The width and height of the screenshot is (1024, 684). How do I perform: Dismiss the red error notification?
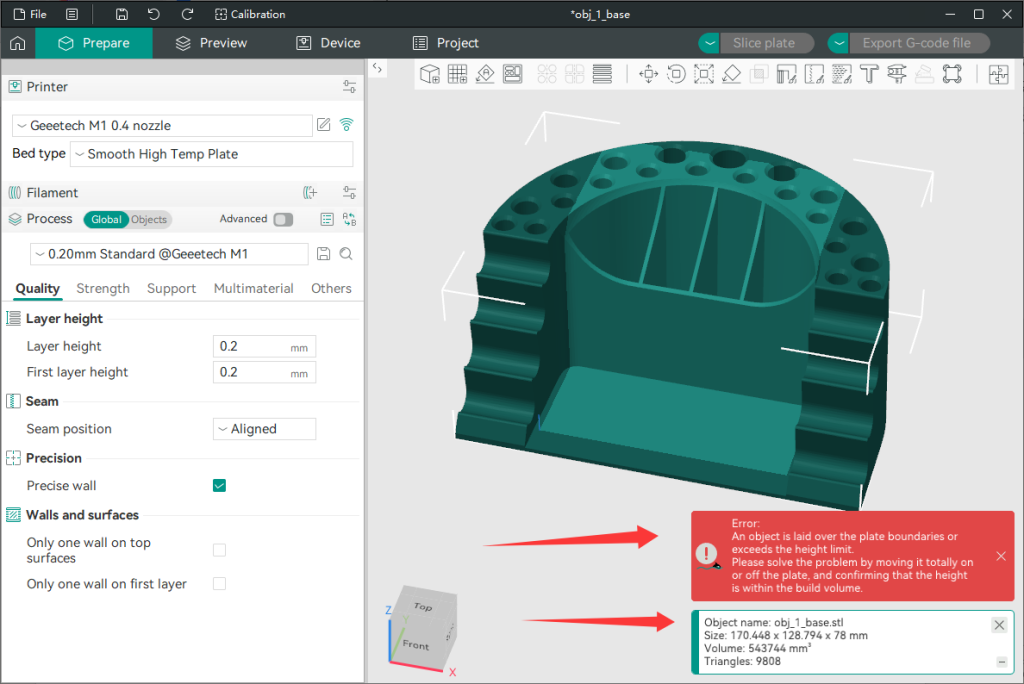[1001, 556]
